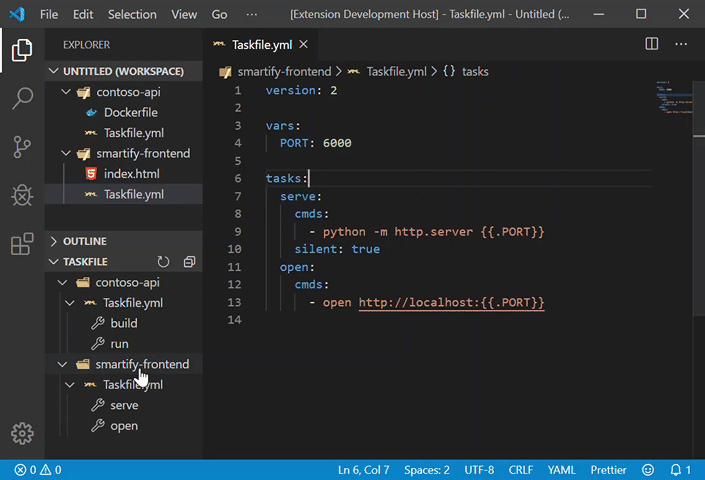Change line endings via CRLF

(520, 470)
